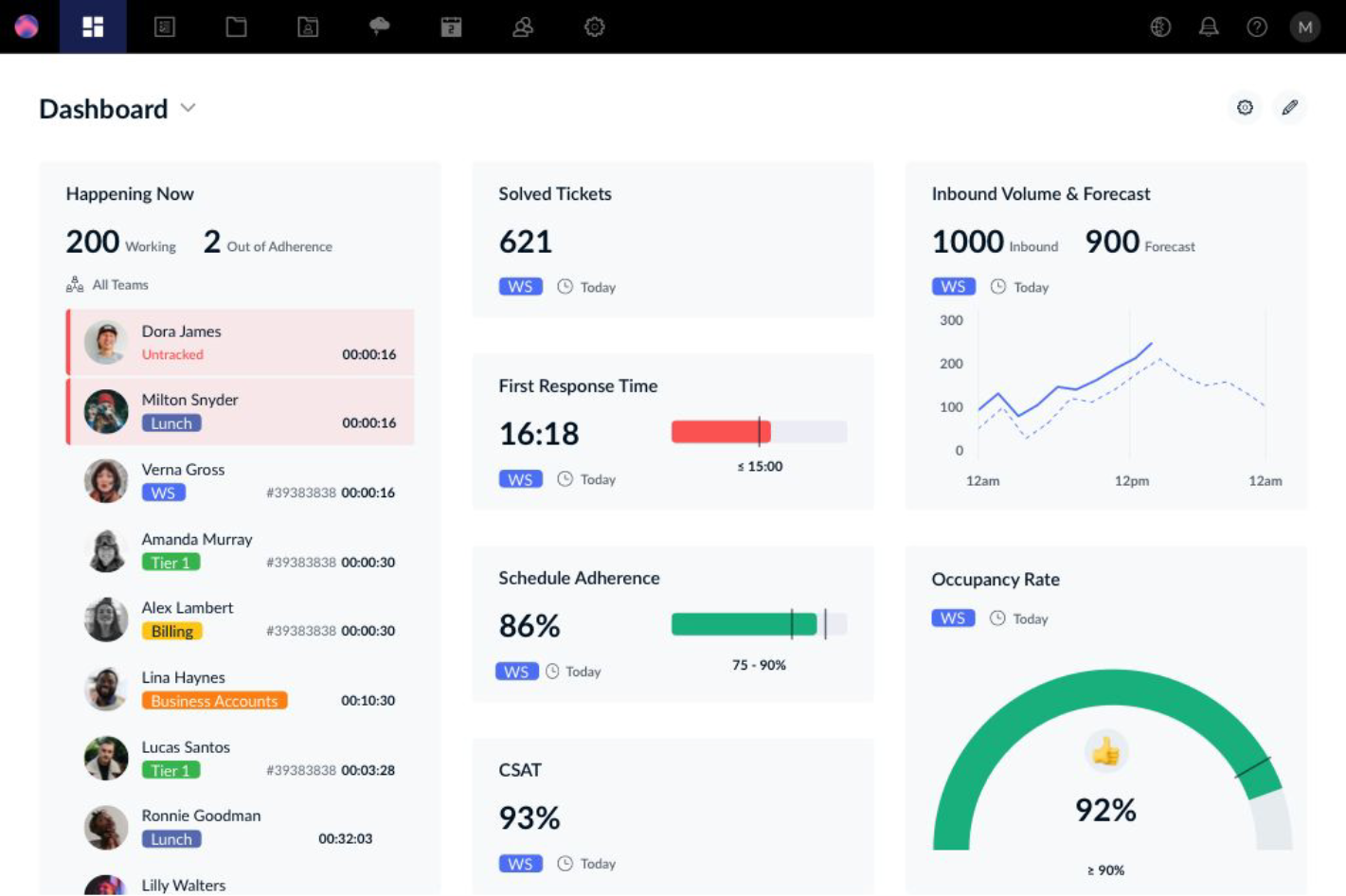The image size is (1346, 896).
Task: Click ticket #39383838 in Verna Gross's row
Action: coord(301,493)
